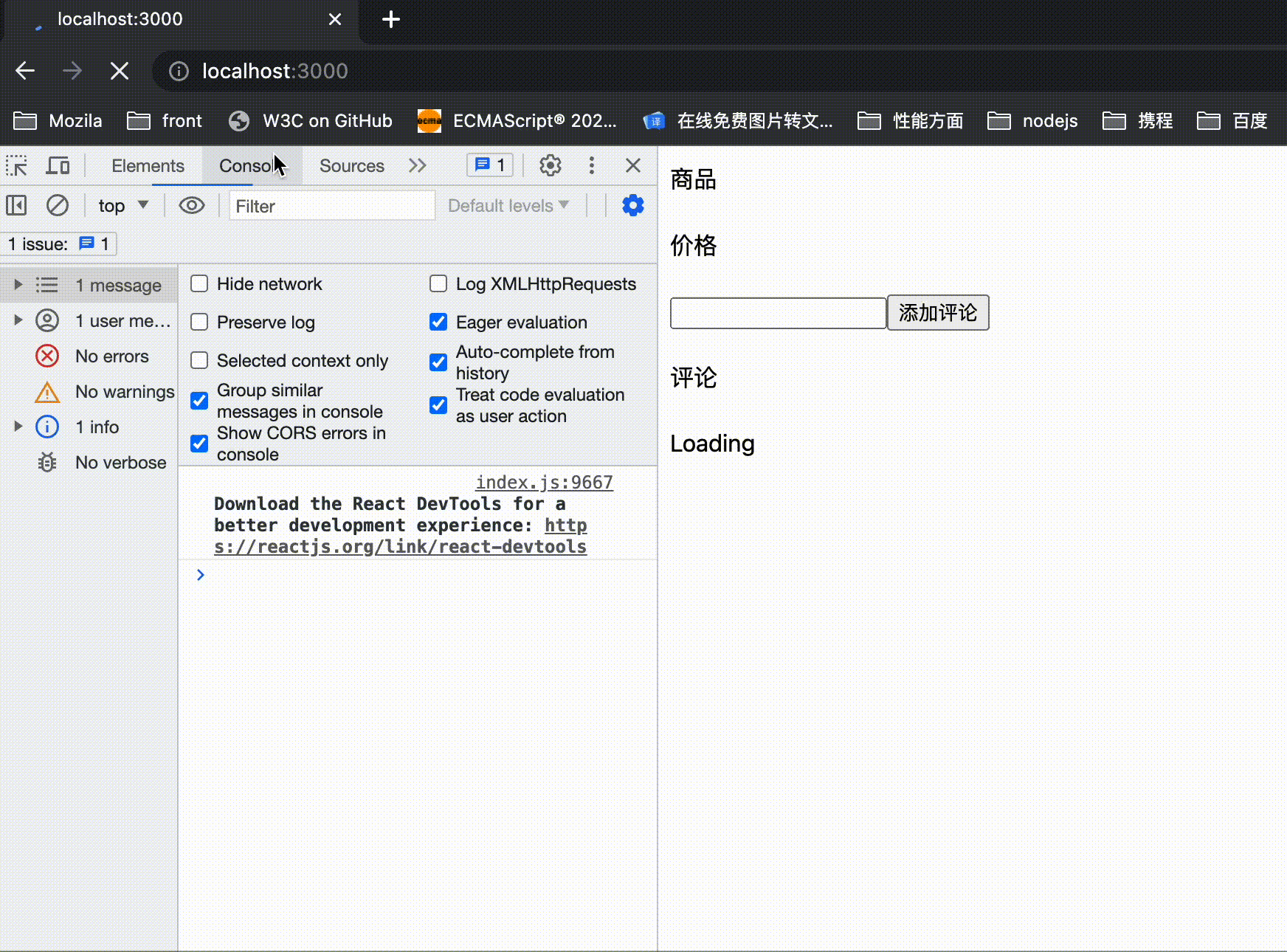Expand more DevTools tabs with double chevron

click(418, 165)
